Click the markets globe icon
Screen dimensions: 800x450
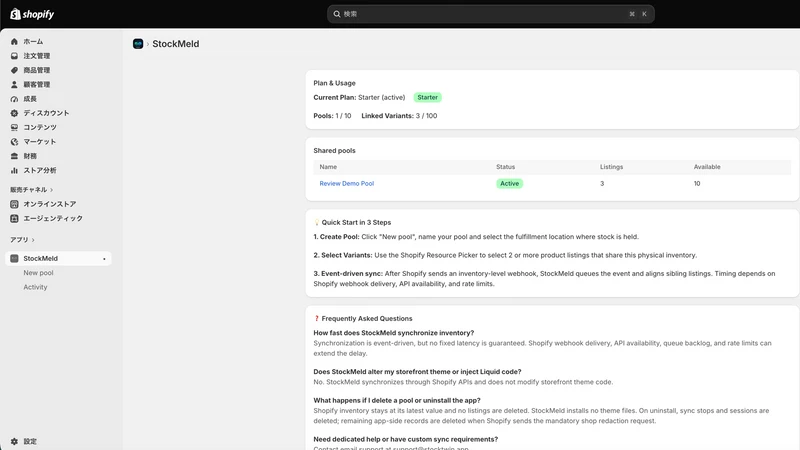[x=14, y=141]
